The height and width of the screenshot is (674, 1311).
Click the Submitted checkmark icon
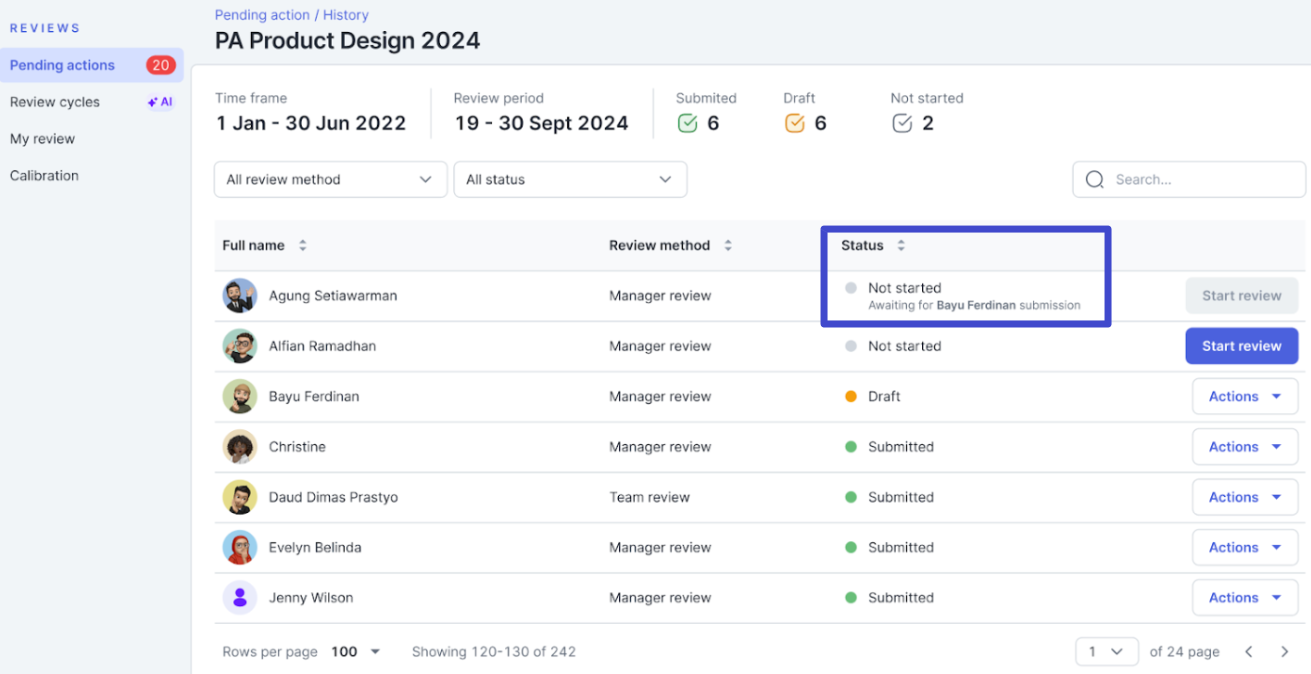687,124
